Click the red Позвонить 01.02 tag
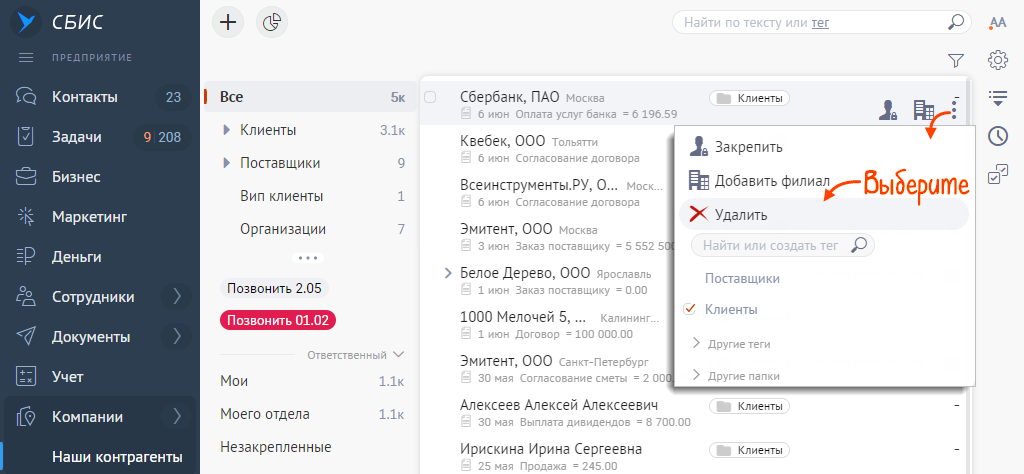The image size is (1024, 474). [278, 321]
